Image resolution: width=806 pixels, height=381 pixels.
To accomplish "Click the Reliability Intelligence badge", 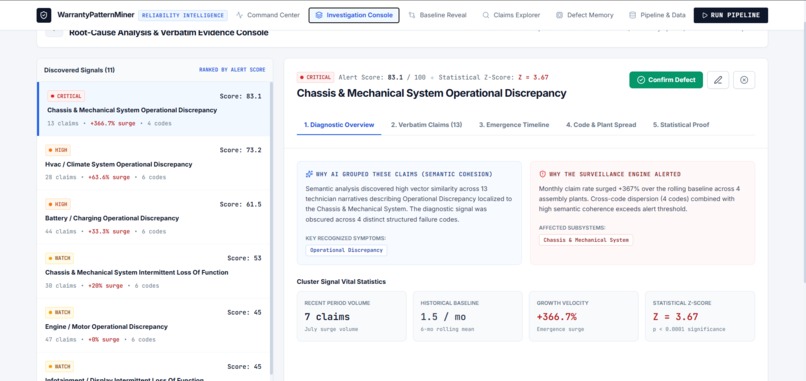I will [183, 15].
